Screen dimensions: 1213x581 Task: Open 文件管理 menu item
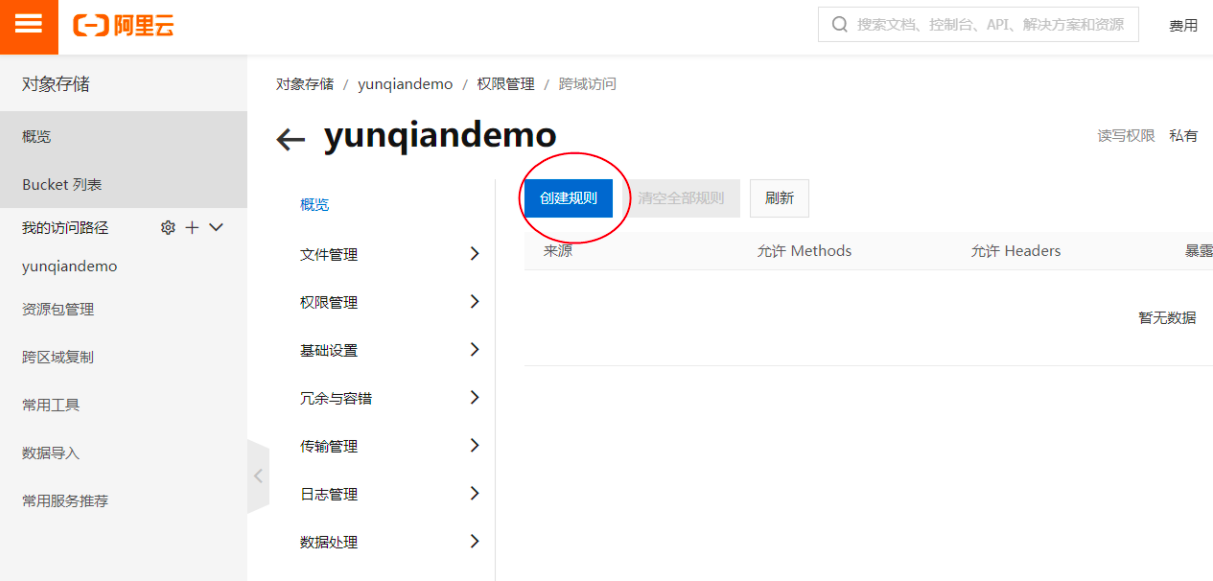tap(329, 255)
